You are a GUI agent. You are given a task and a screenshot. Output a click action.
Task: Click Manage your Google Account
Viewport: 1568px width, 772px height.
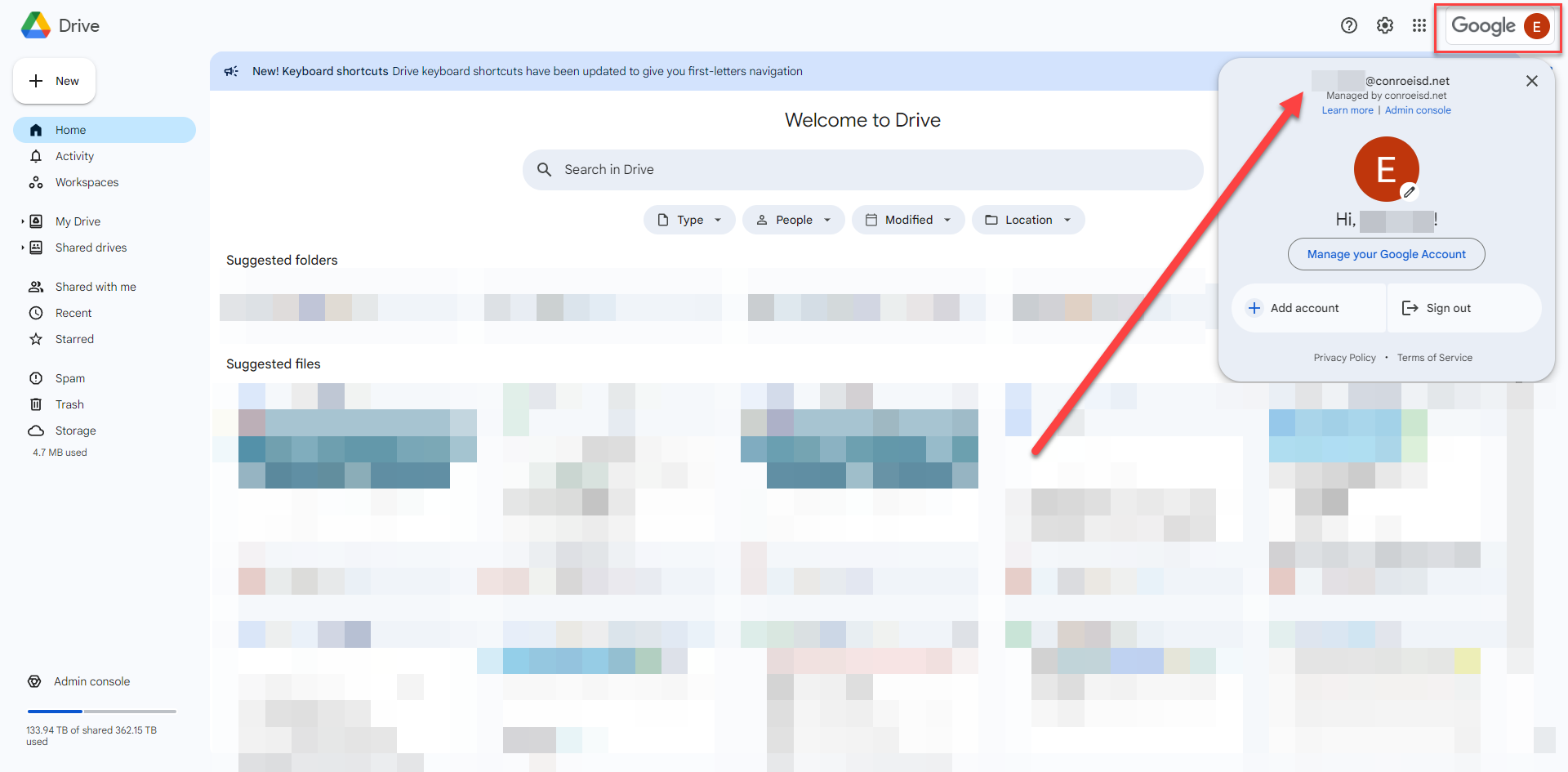click(x=1386, y=254)
